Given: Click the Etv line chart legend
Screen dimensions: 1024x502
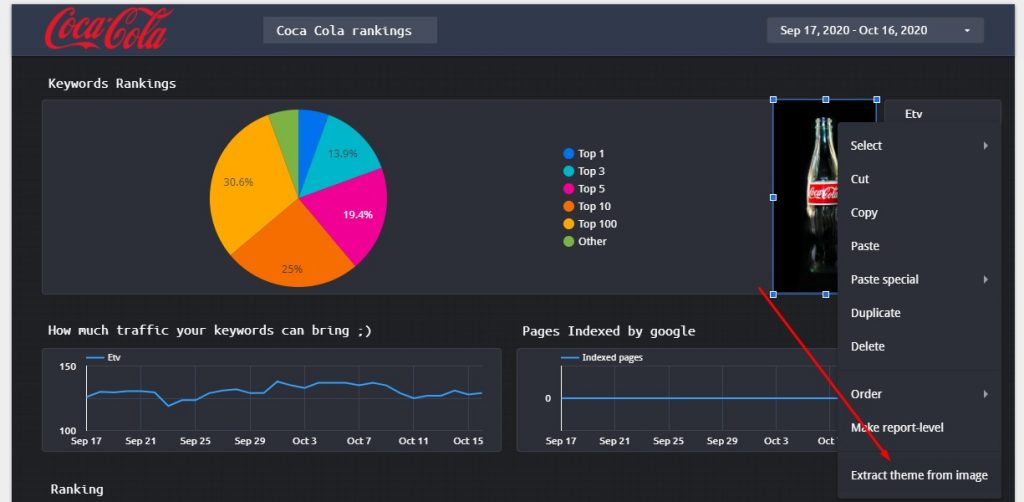Looking at the screenshot, I should pyautogui.click(x=104, y=358).
